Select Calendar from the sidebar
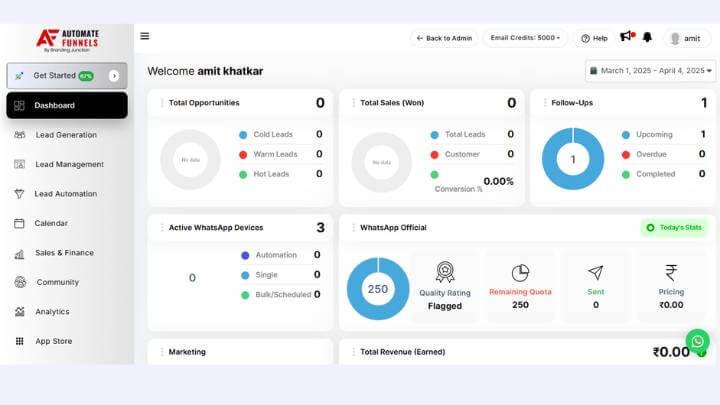This screenshot has height=405, width=720. pyautogui.click(x=51, y=223)
